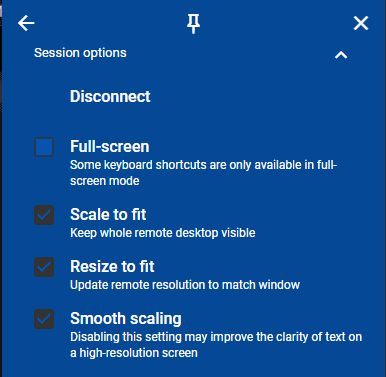Disconnect the remote session

click(110, 96)
